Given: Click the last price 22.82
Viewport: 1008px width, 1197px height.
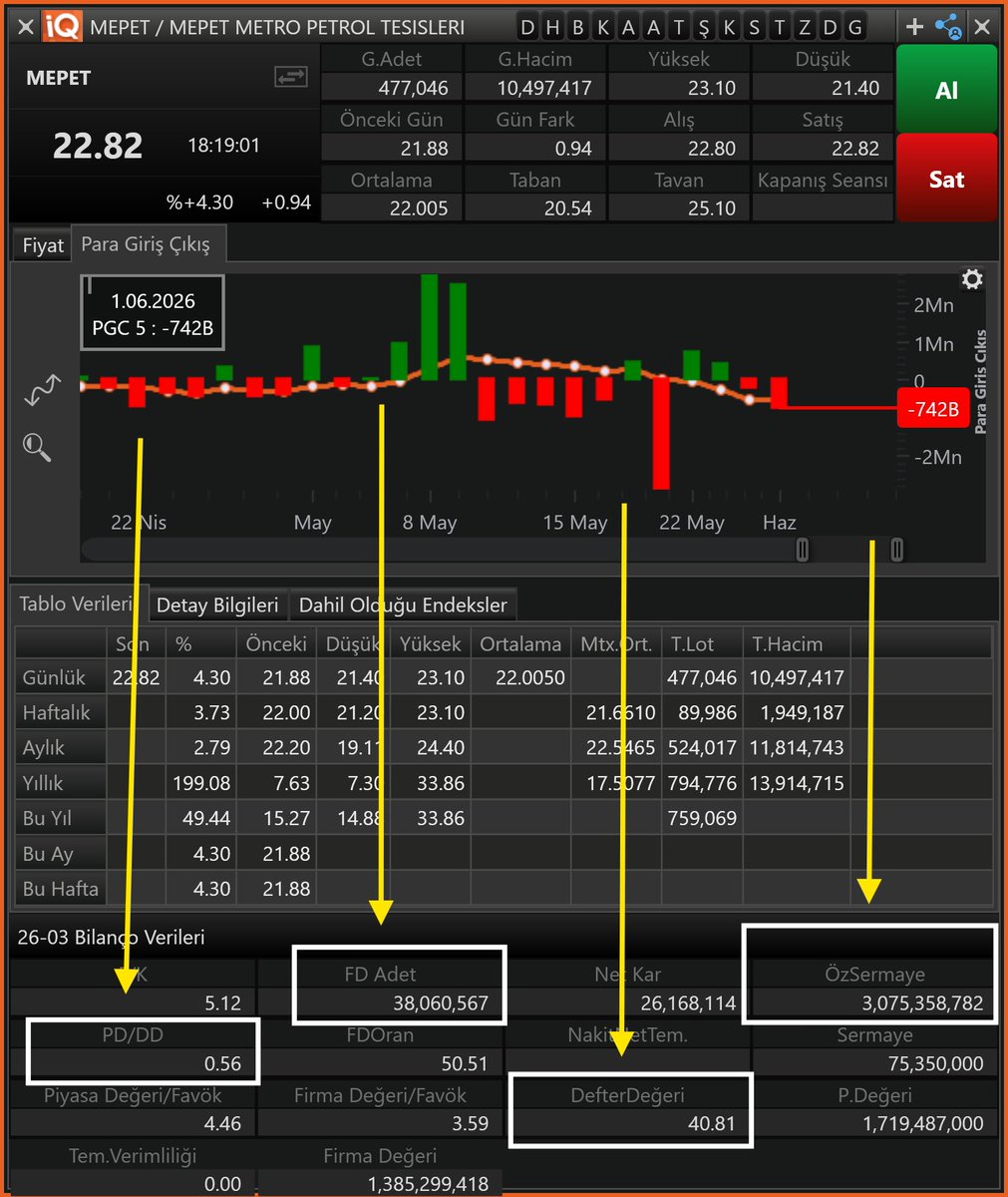Looking at the screenshot, I should [98, 147].
